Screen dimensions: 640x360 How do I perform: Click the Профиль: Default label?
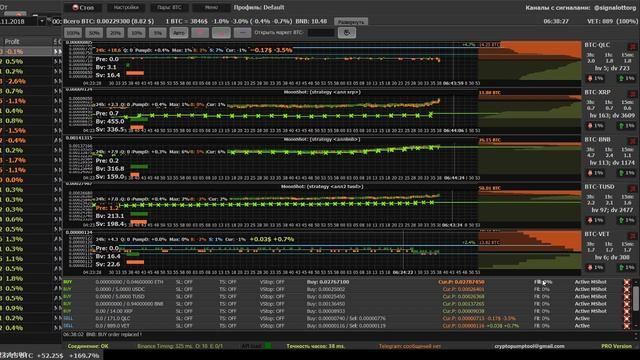(259, 7)
